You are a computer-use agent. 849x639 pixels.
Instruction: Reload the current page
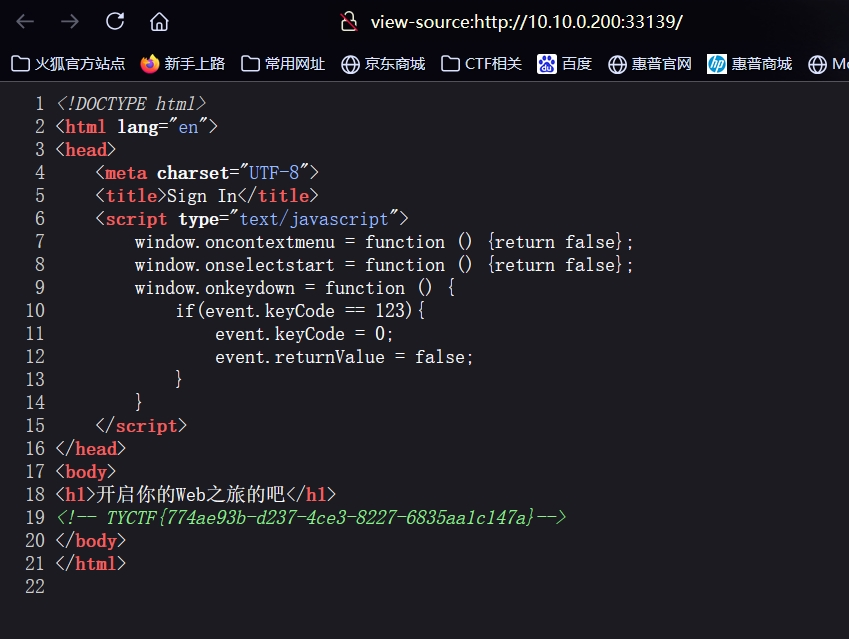[x=115, y=21]
